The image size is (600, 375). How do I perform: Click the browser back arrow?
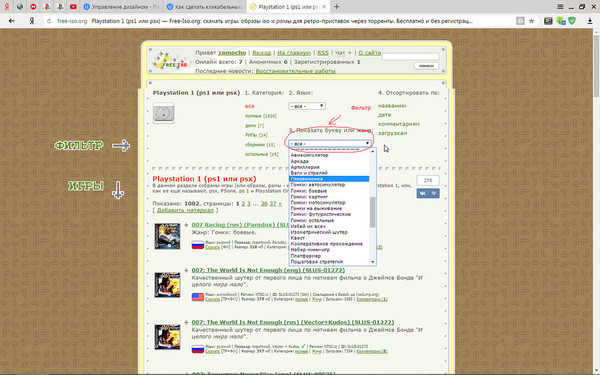pos(12,21)
